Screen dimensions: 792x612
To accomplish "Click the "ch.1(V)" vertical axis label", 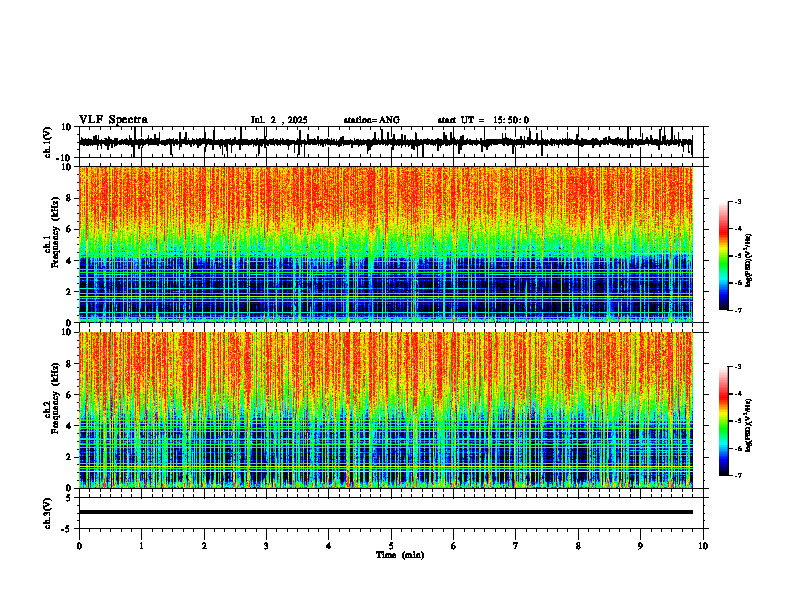I will click(x=48, y=142).
